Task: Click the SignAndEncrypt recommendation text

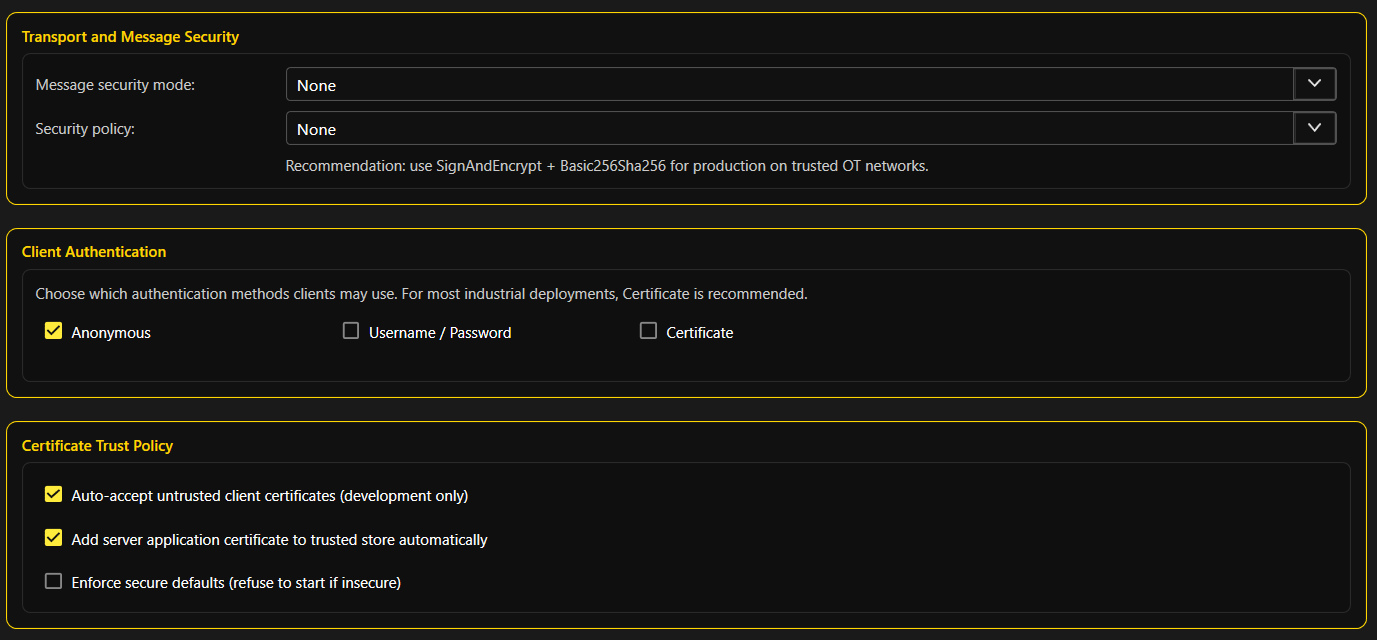Action: (x=607, y=166)
